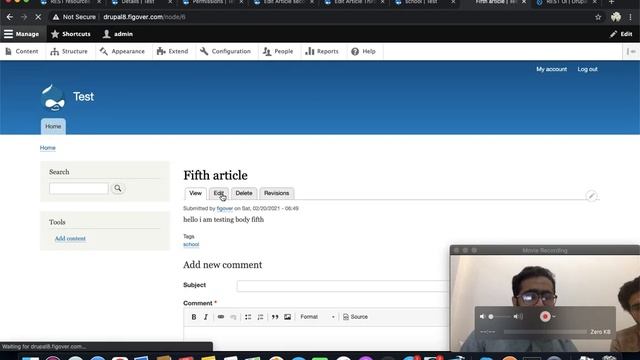Image resolution: width=640 pixels, height=360 pixels.
Task: Open the Manage hamburger menu
Action: point(22,34)
